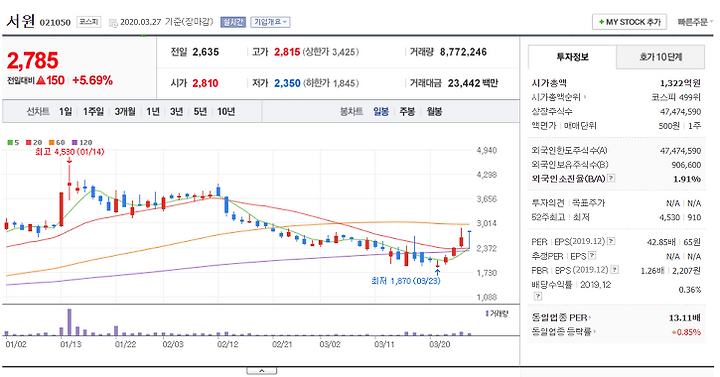The height and width of the screenshot is (377, 720).
Task: Open the 시가총액순위 link
Action: click(x=559, y=97)
